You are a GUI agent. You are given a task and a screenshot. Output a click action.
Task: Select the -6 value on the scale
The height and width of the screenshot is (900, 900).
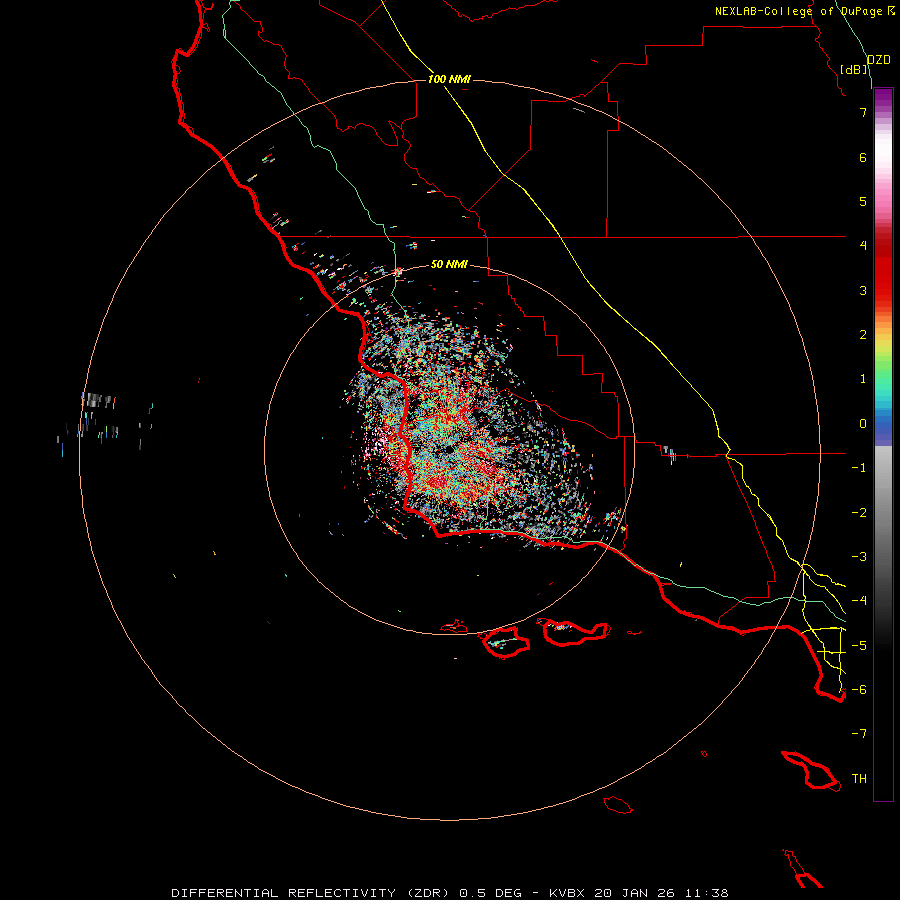(859, 690)
